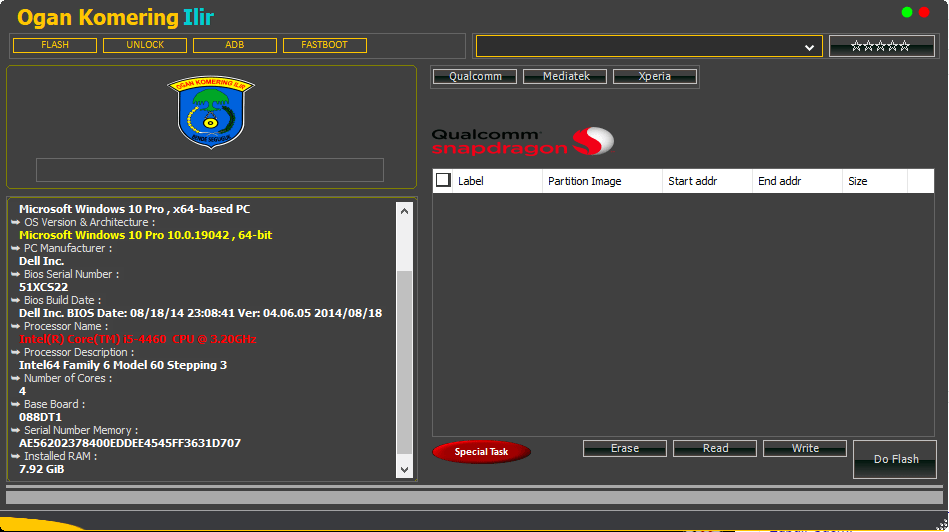Click the Qualcomm Snapdragon logo
This screenshot has width=949, height=532.
tap(522, 142)
